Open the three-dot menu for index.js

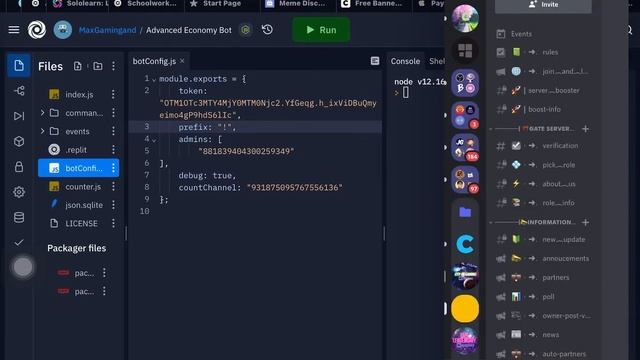[113, 94]
